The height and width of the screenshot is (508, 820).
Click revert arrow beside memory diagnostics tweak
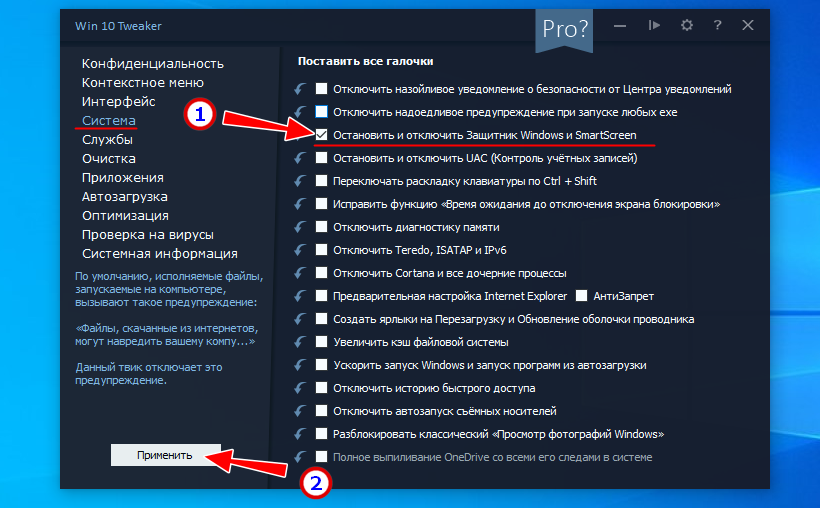300,227
